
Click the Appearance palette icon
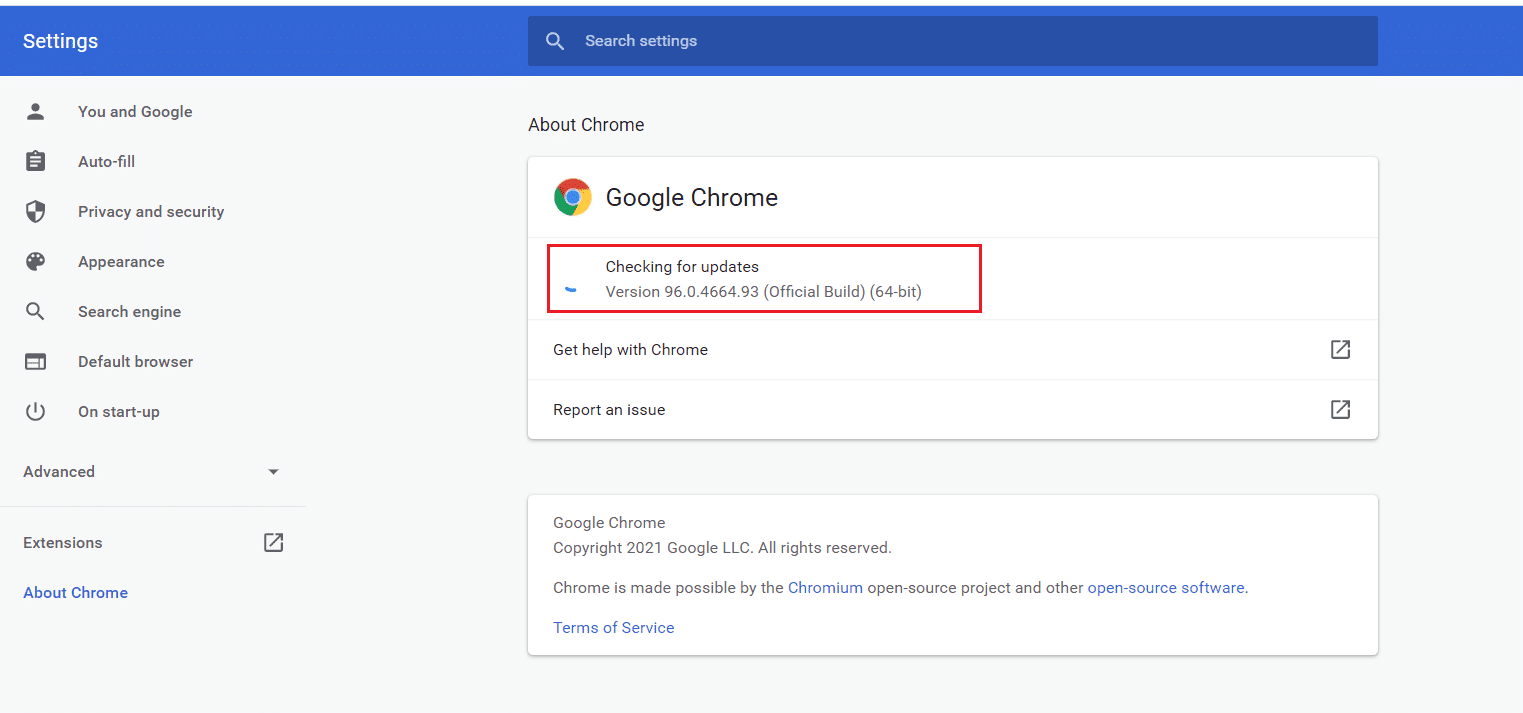36,261
